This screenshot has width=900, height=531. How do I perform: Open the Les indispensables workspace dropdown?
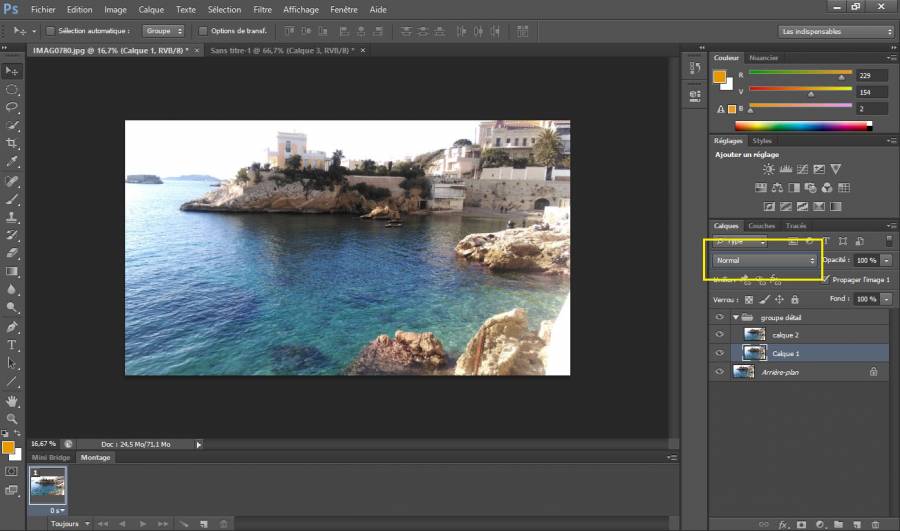click(x=835, y=31)
